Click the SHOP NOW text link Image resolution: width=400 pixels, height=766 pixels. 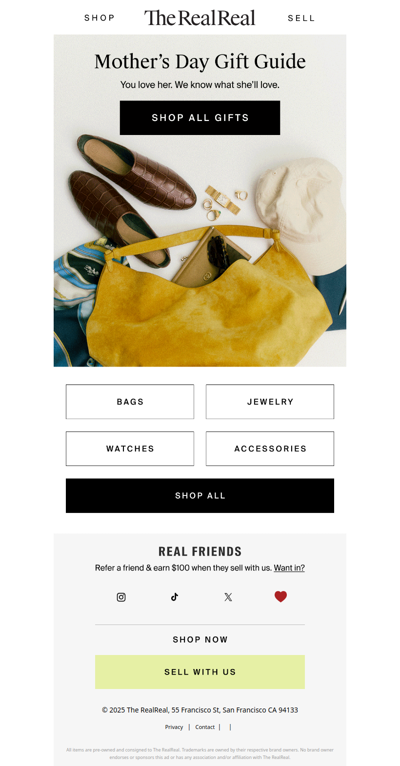[x=200, y=639]
